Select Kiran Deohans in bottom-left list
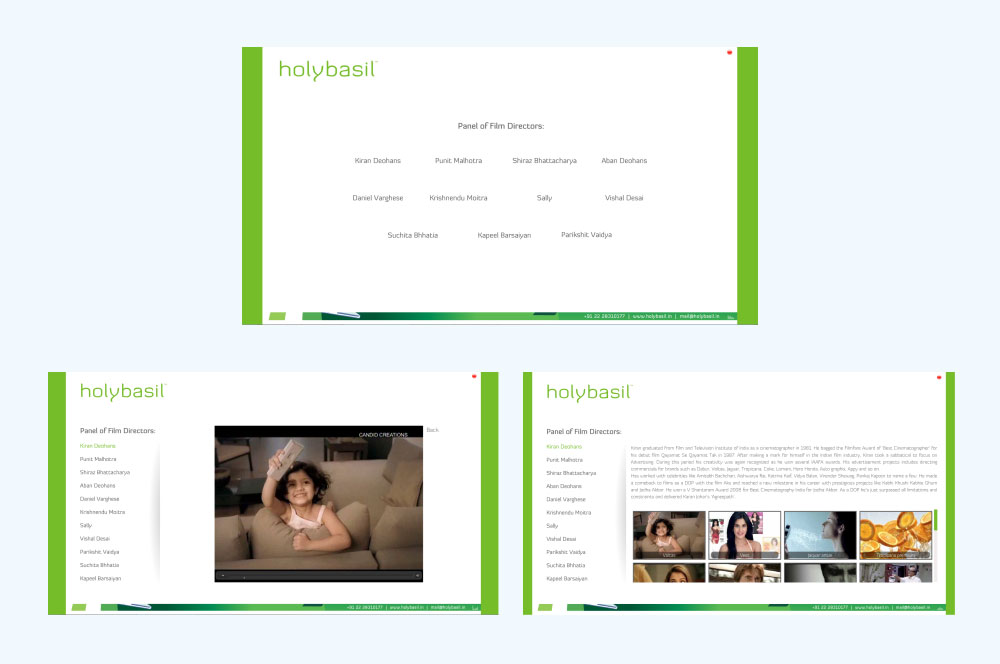Viewport: 1000px width, 664px height. tap(98, 446)
